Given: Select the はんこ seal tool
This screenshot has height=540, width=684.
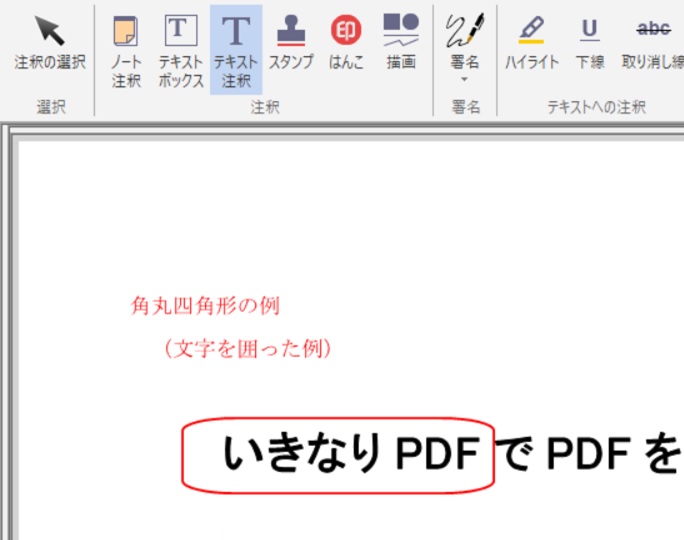Looking at the screenshot, I should (x=346, y=43).
